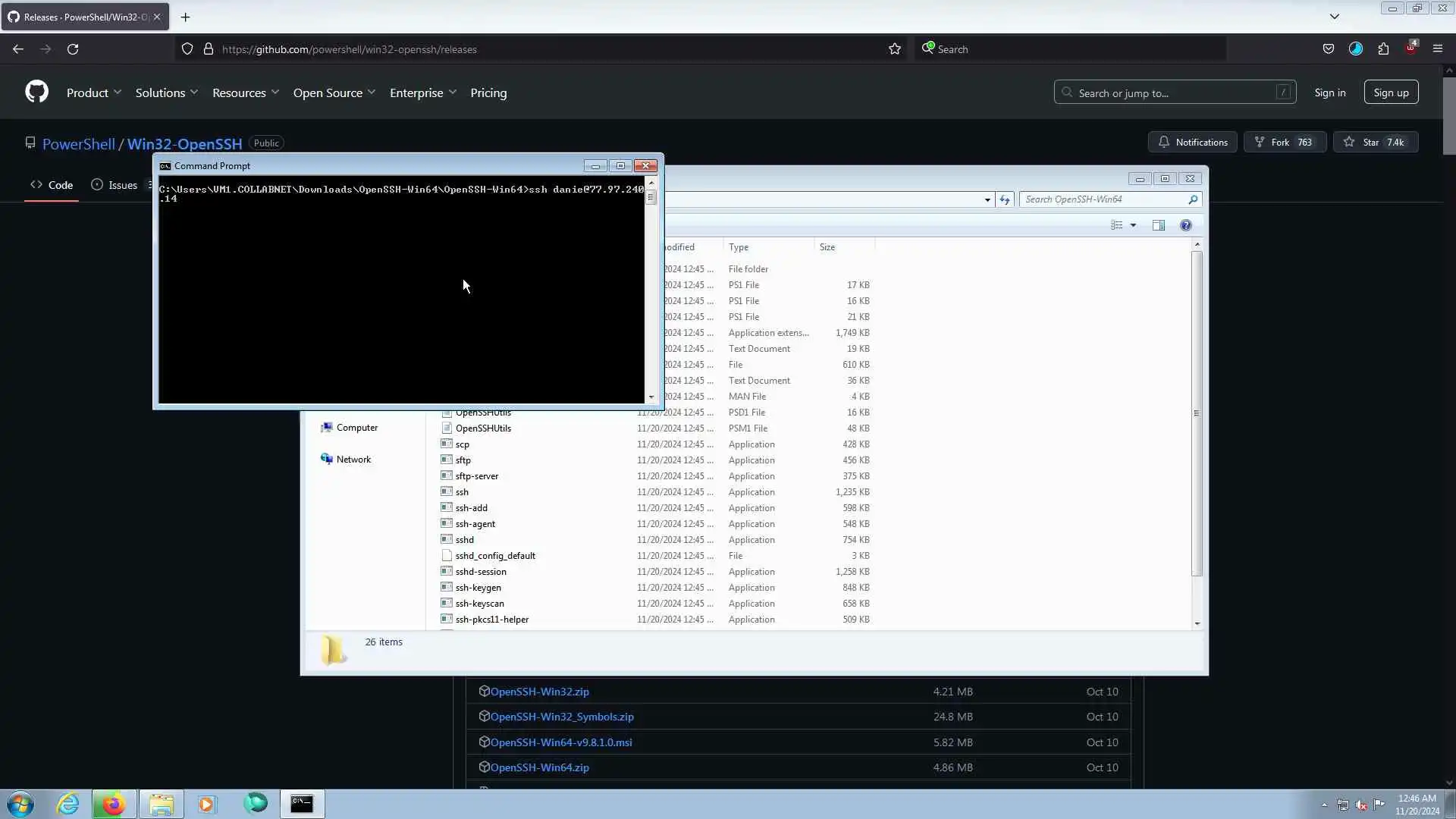The height and width of the screenshot is (819, 1456).
Task: Toggle Explorer preview pane icon
Action: coord(1158,225)
